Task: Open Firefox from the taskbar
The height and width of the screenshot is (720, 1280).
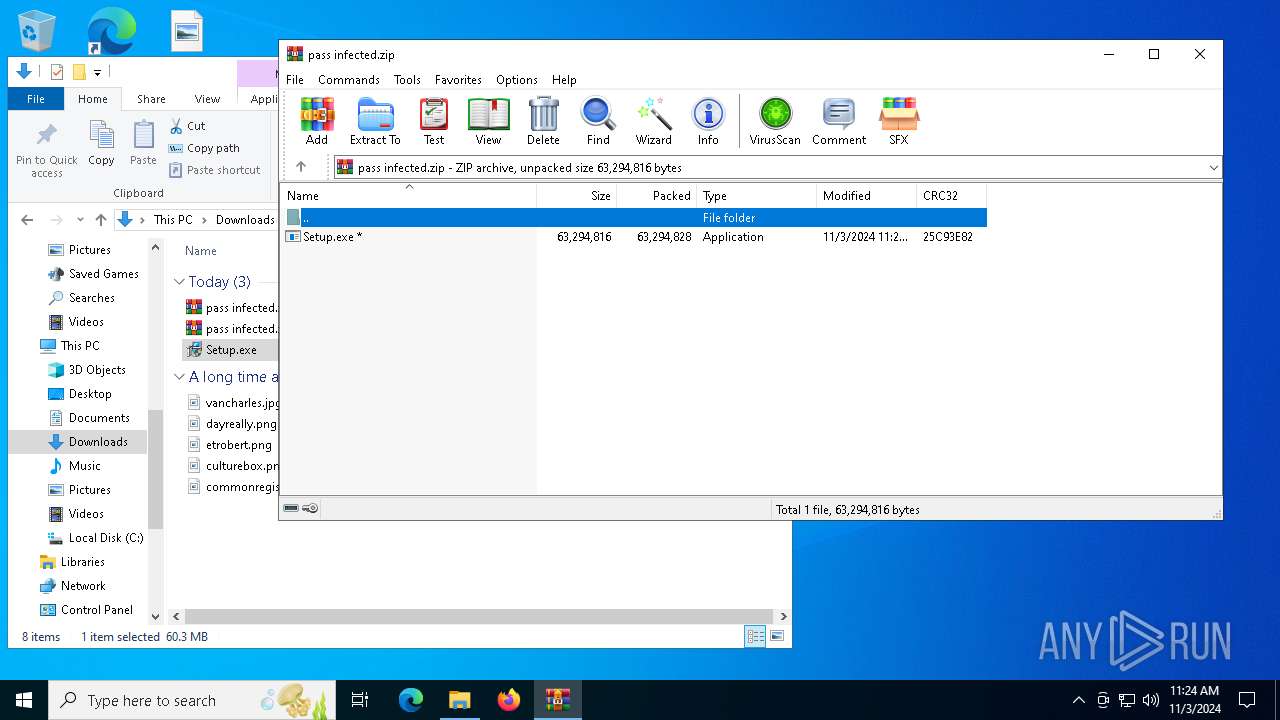Action: pyautogui.click(x=509, y=700)
